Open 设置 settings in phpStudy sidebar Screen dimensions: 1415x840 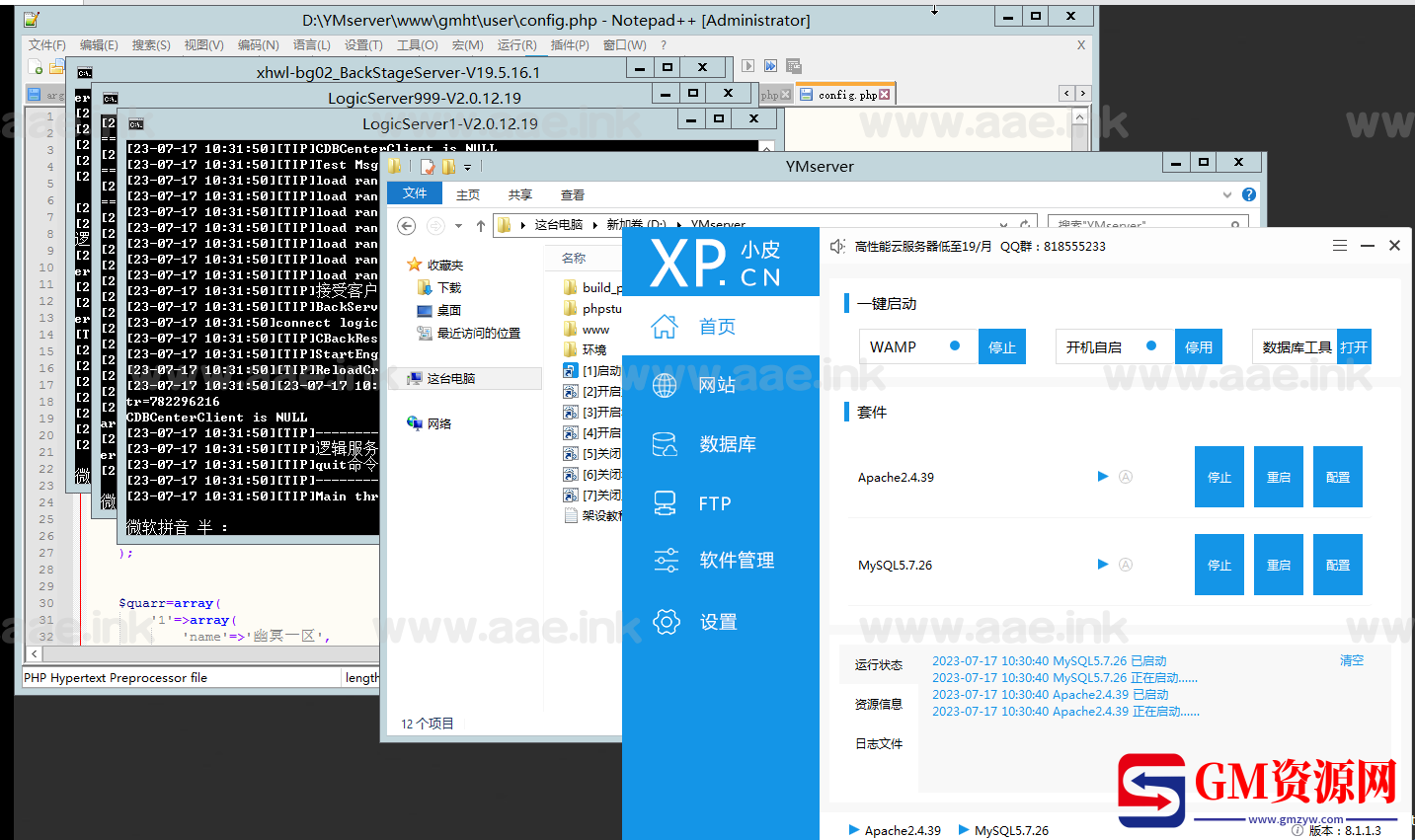(721, 622)
